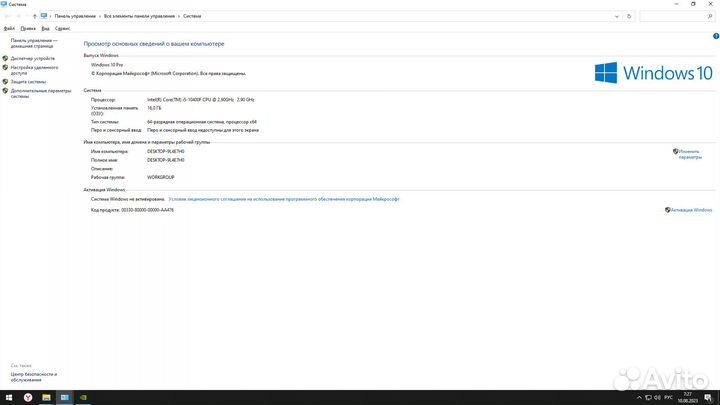Open Настройка удаленного доступа
The width and height of the screenshot is (720, 405).
click(34, 70)
